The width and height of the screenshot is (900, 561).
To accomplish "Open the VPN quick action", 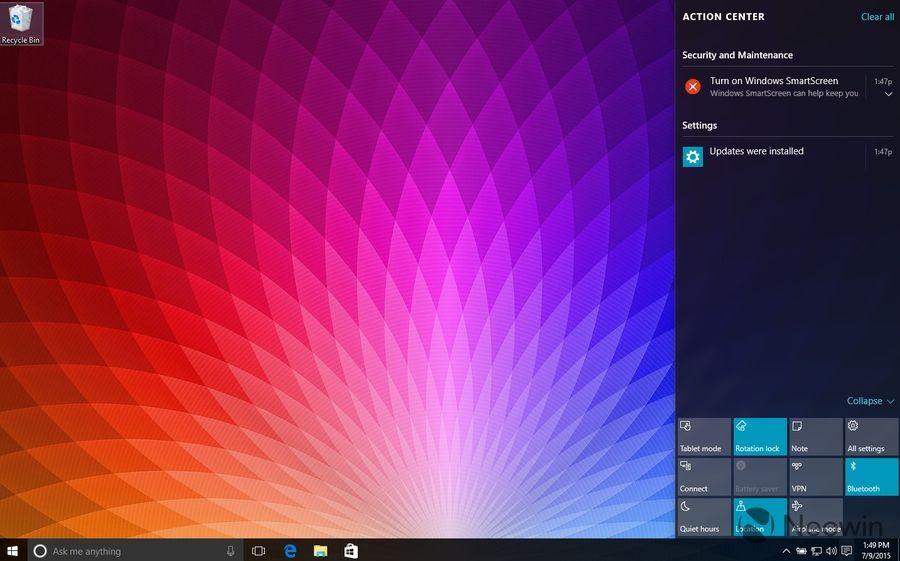I will [816, 477].
